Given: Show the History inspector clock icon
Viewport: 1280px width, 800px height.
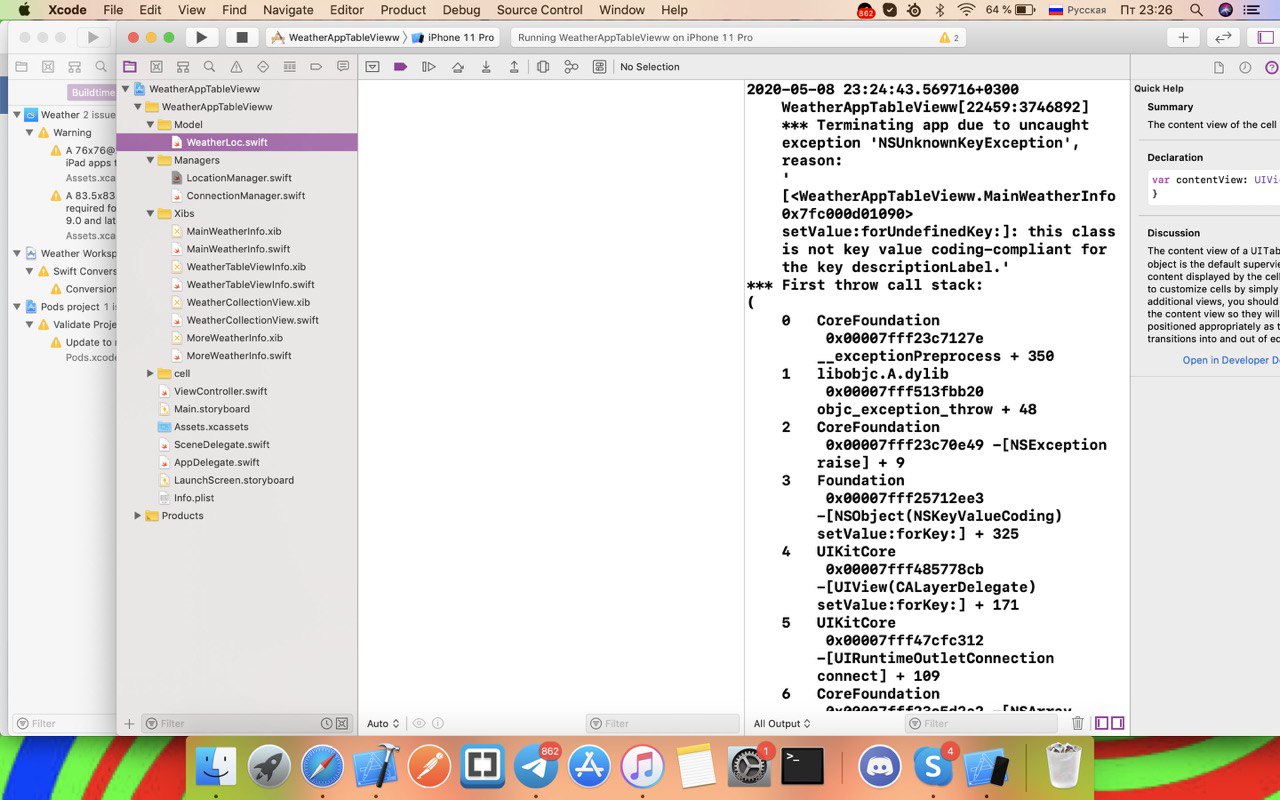Looking at the screenshot, I should click(1245, 67).
